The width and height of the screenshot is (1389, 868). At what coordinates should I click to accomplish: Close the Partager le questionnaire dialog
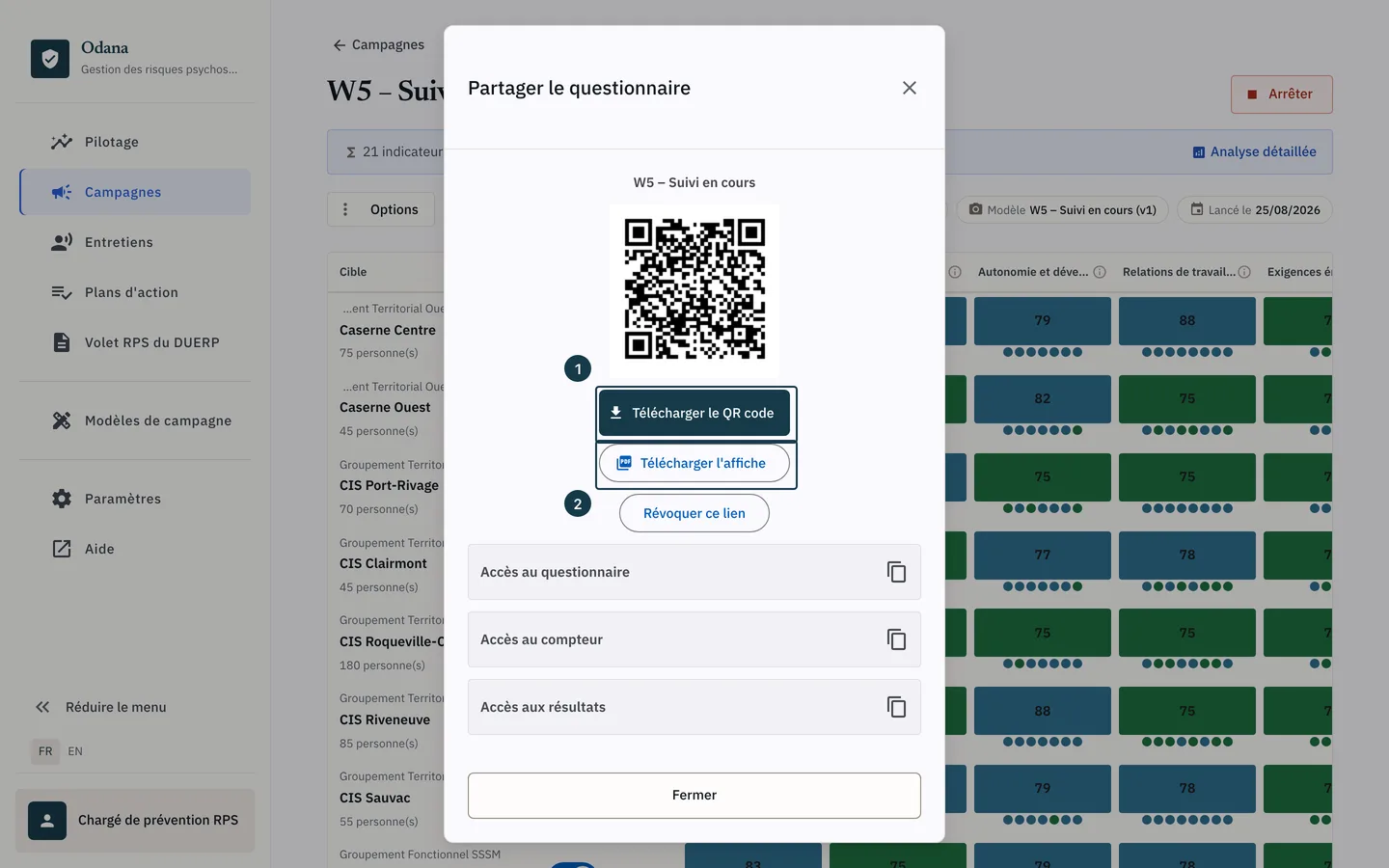click(x=910, y=88)
